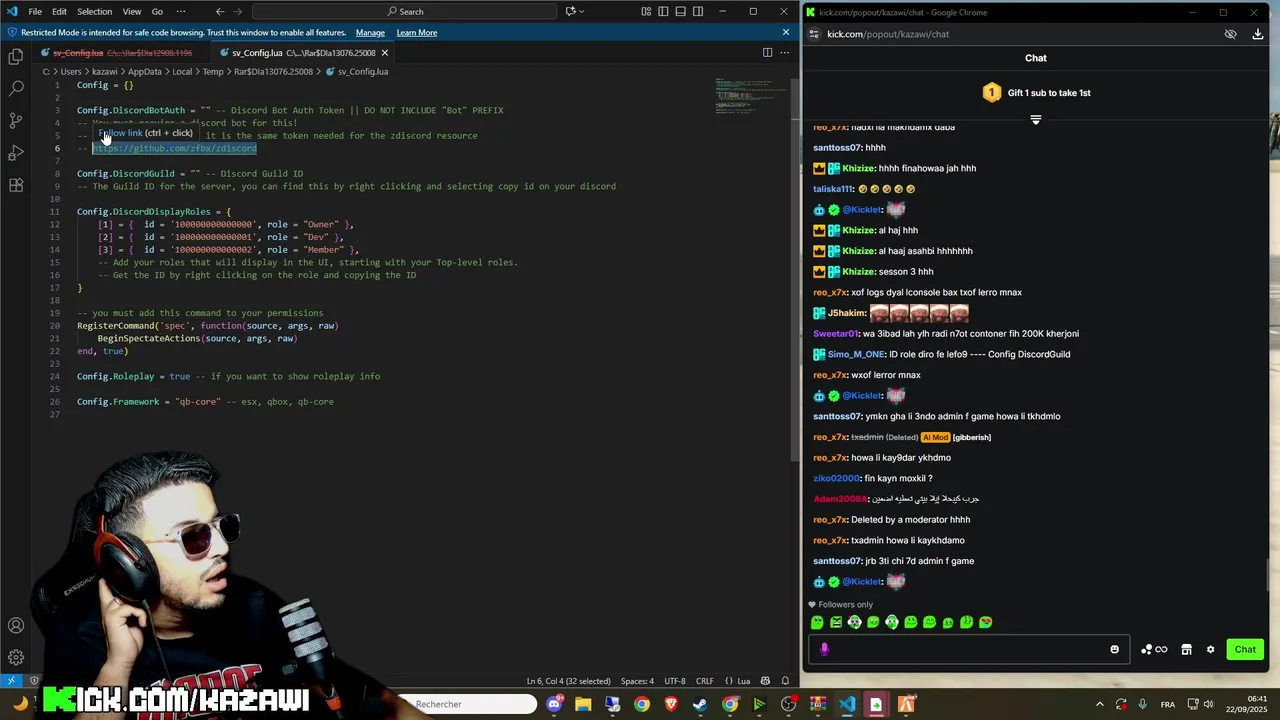
Task: View site information icon in Chrome popout
Action: 814,34
